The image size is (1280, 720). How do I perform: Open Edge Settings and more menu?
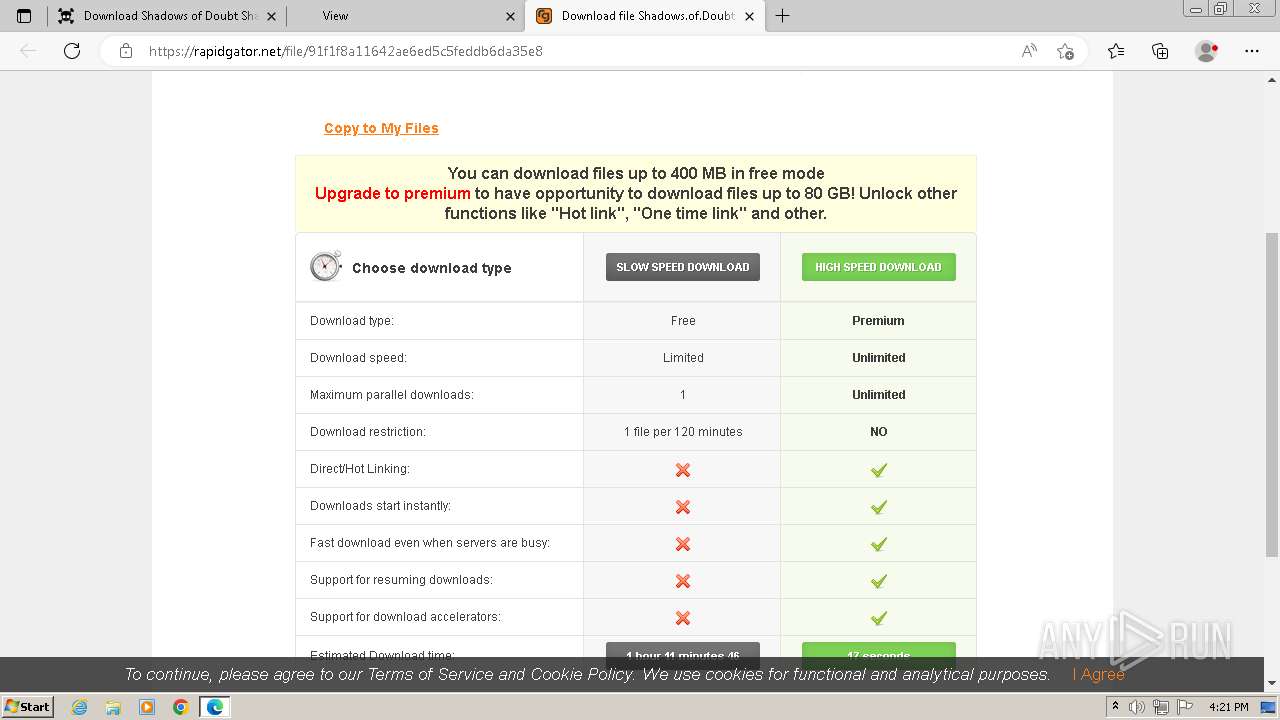tap(1252, 51)
